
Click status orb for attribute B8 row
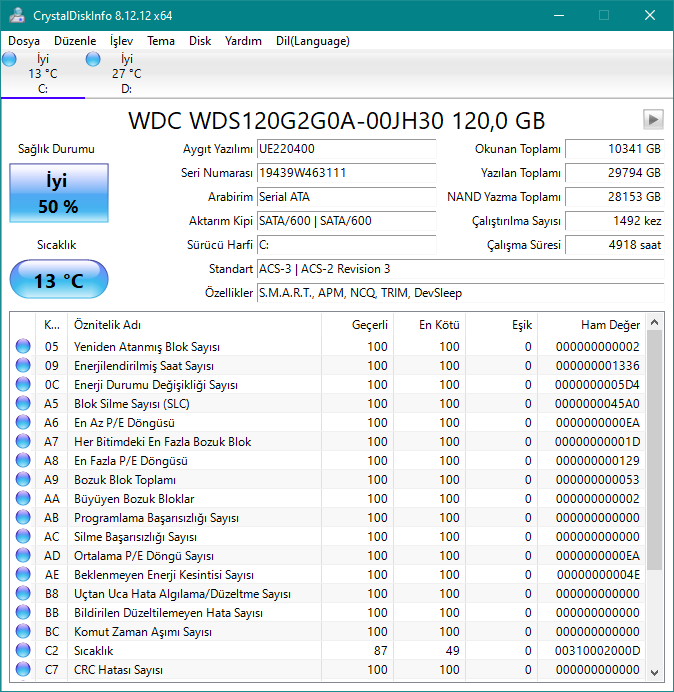(23, 593)
